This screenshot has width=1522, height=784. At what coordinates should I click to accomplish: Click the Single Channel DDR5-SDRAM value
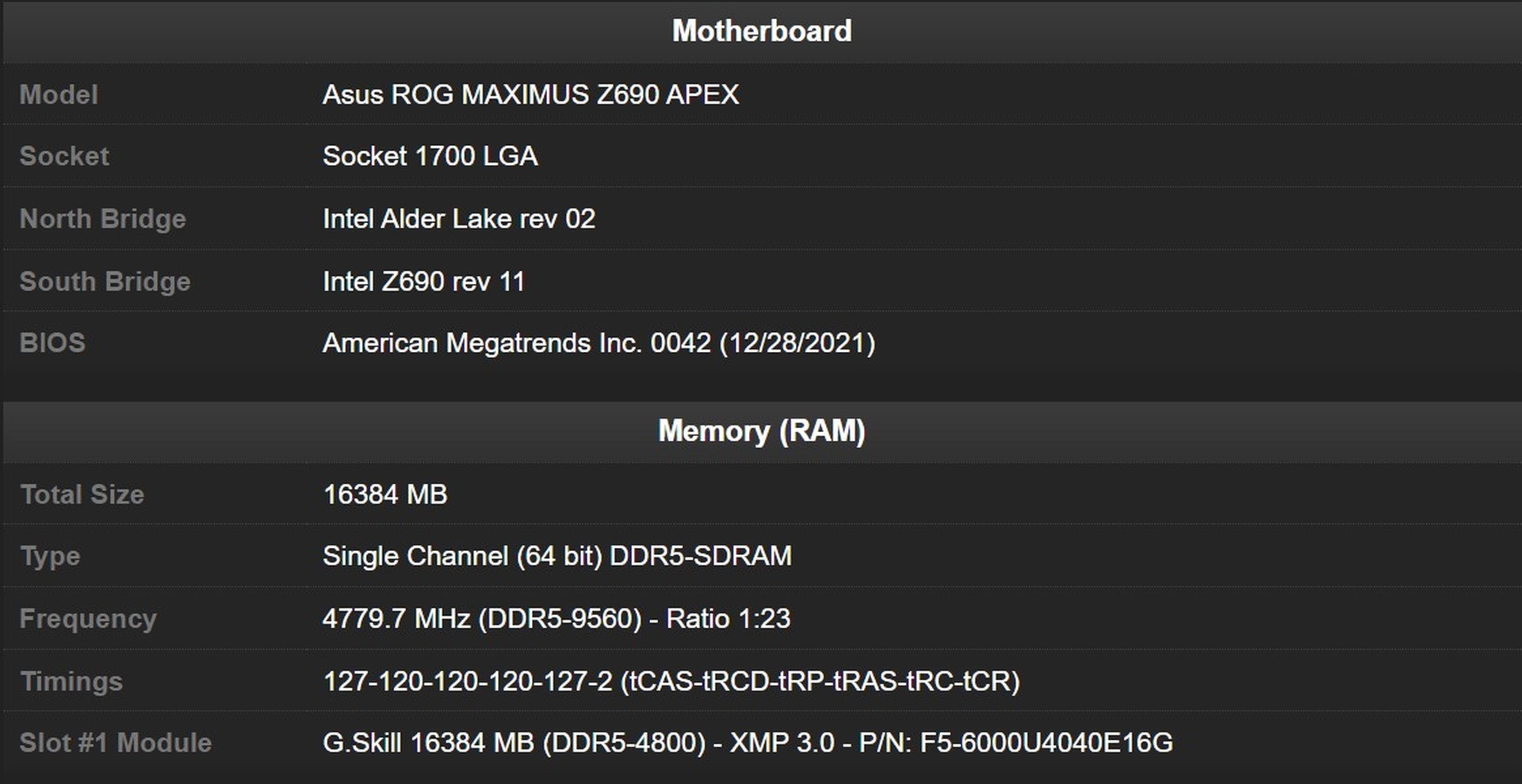[x=556, y=556]
